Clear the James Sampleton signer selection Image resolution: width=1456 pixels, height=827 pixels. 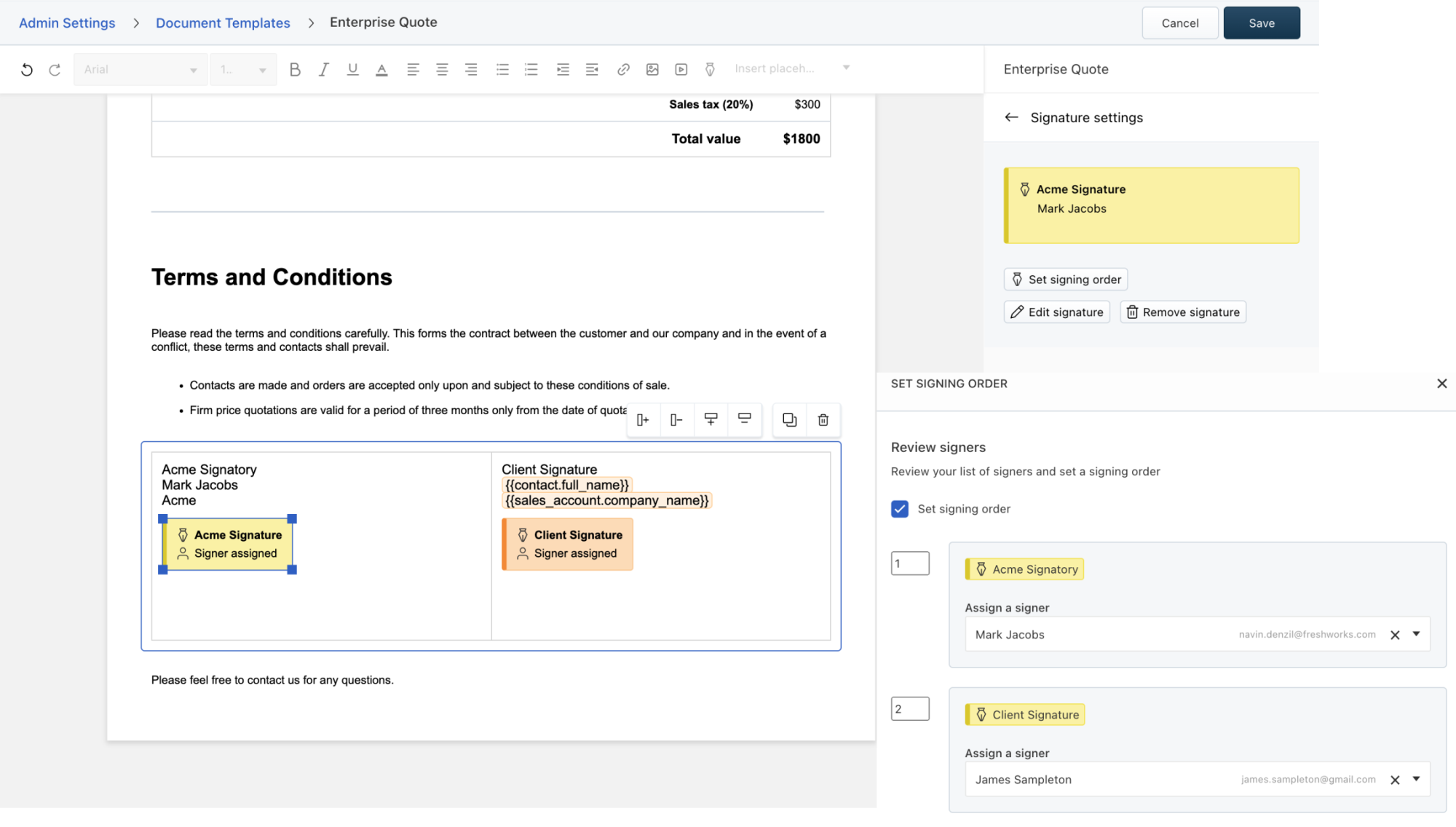[x=1395, y=780]
